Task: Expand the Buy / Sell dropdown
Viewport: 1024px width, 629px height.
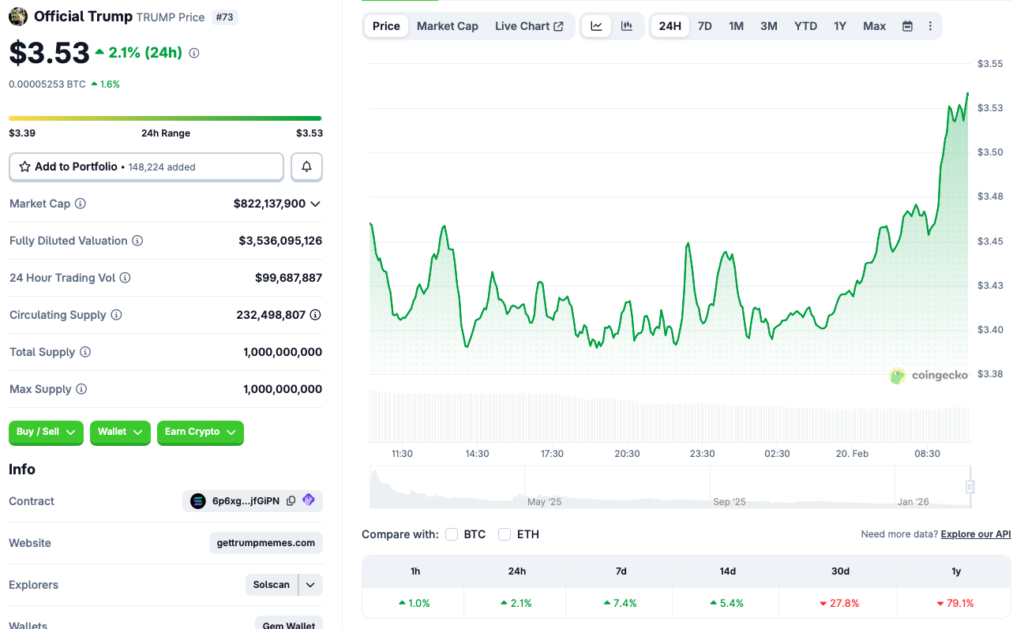Action: pos(46,432)
